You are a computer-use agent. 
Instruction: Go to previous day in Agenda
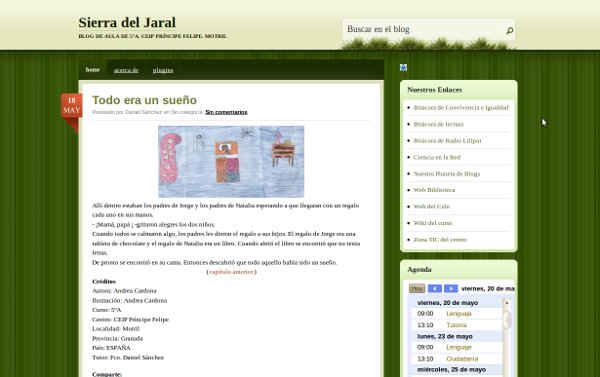click(435, 289)
